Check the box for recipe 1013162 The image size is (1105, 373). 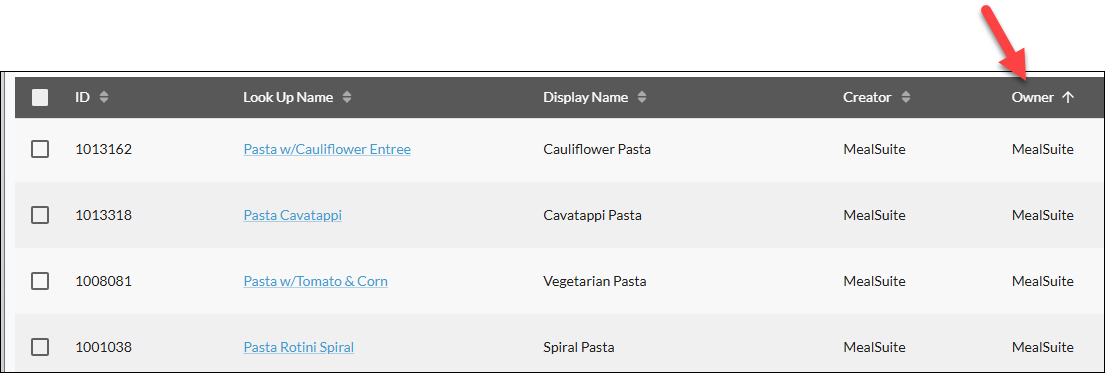tap(40, 149)
